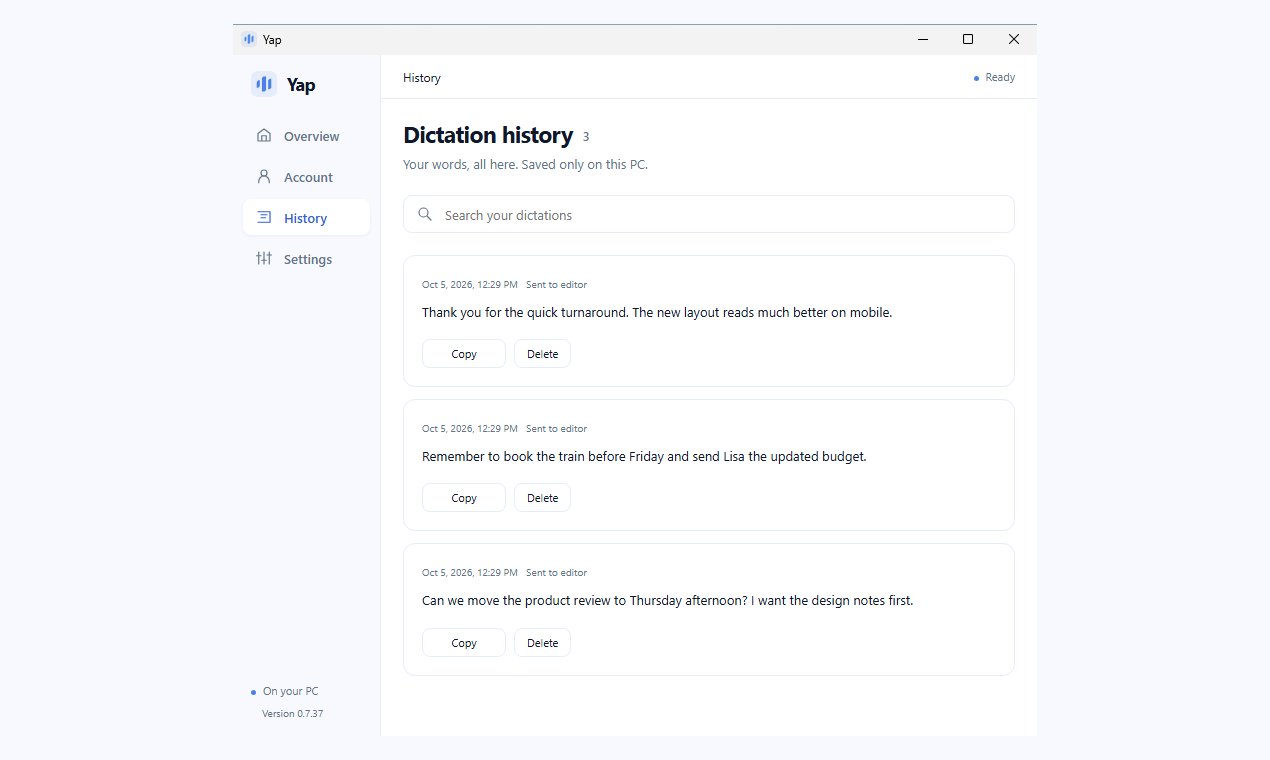Delete the book the train dictation
The height and width of the screenshot is (760, 1270).
(542, 498)
